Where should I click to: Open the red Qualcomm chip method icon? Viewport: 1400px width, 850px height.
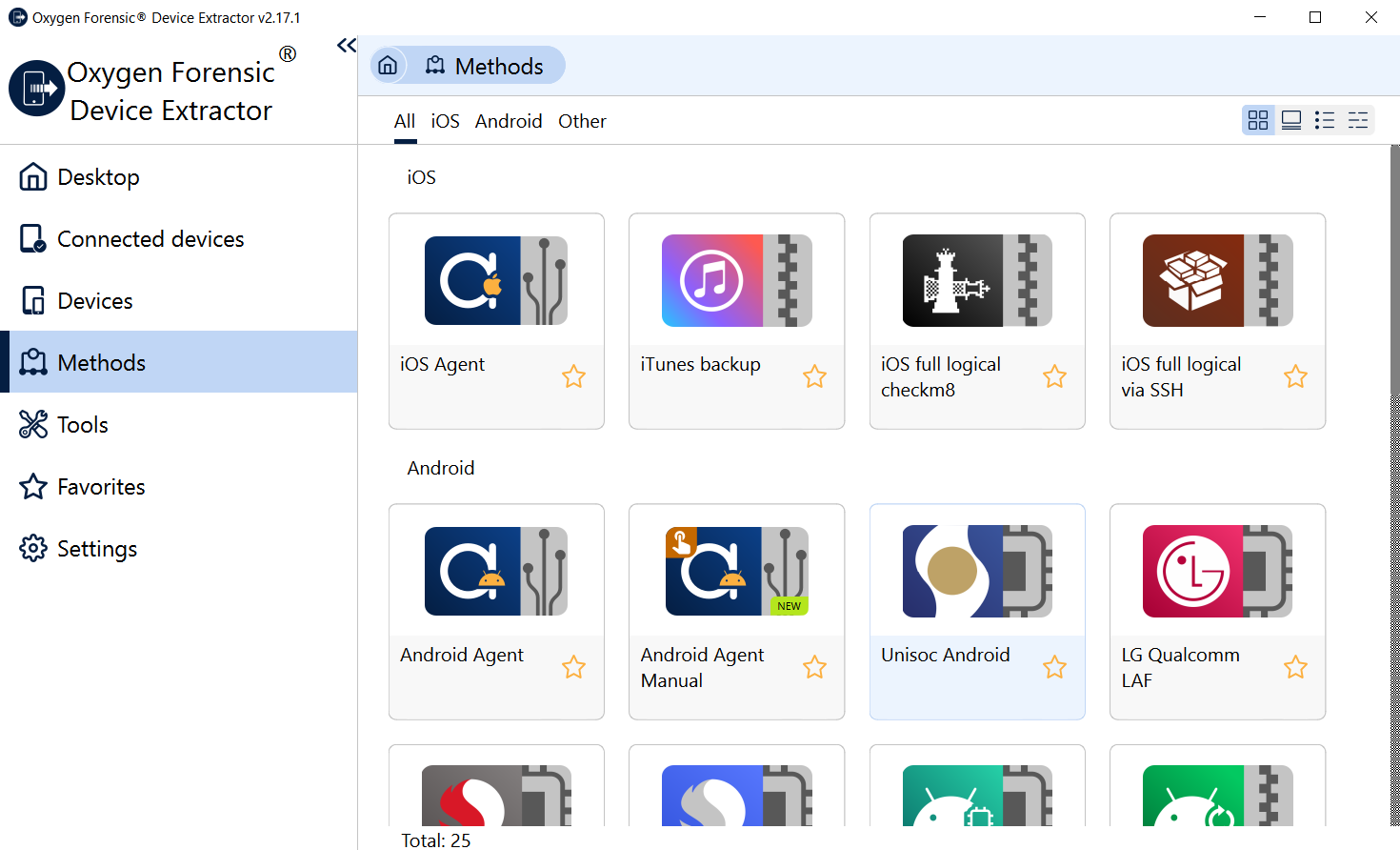click(x=496, y=796)
